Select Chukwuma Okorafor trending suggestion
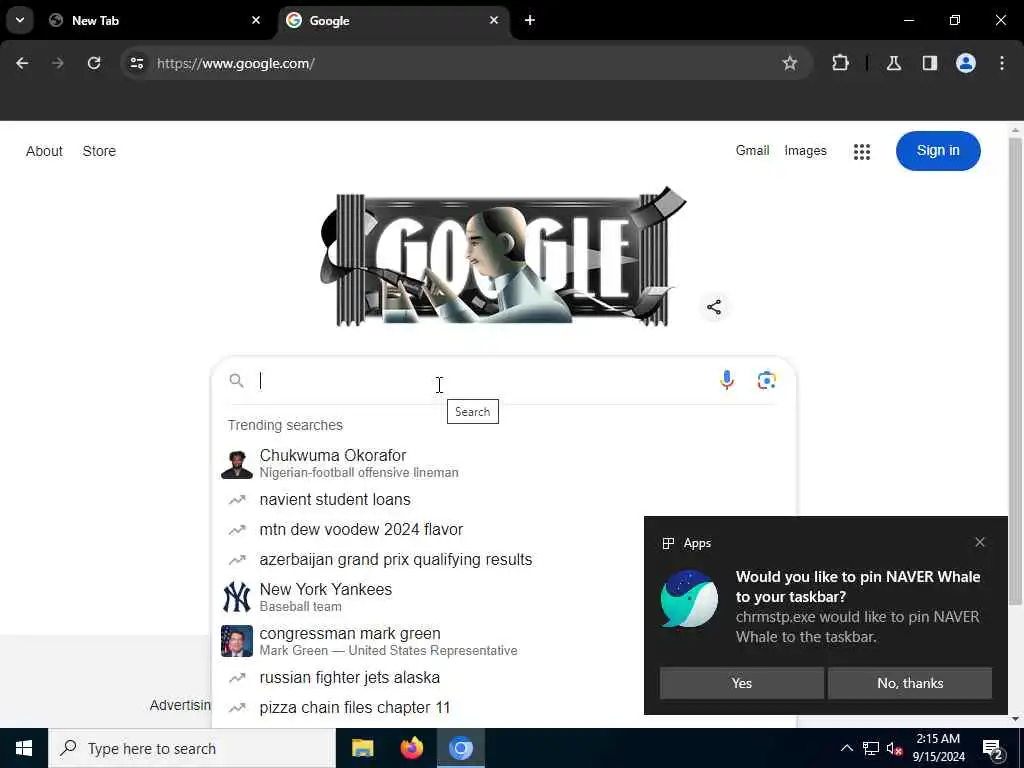1024x768 pixels. (503, 463)
